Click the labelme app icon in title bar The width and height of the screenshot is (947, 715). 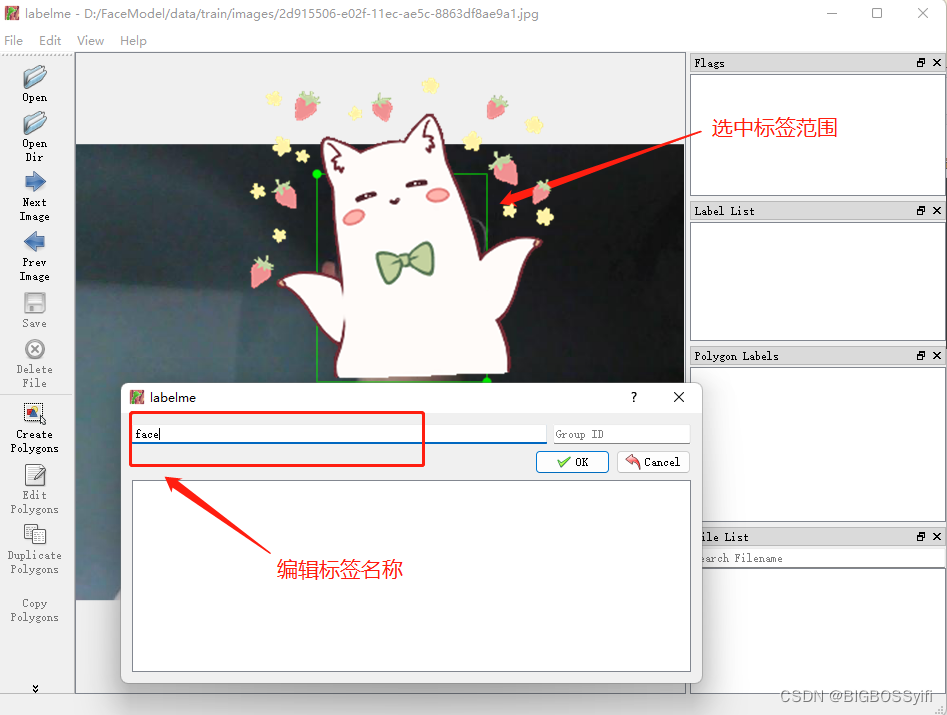click(x=11, y=13)
